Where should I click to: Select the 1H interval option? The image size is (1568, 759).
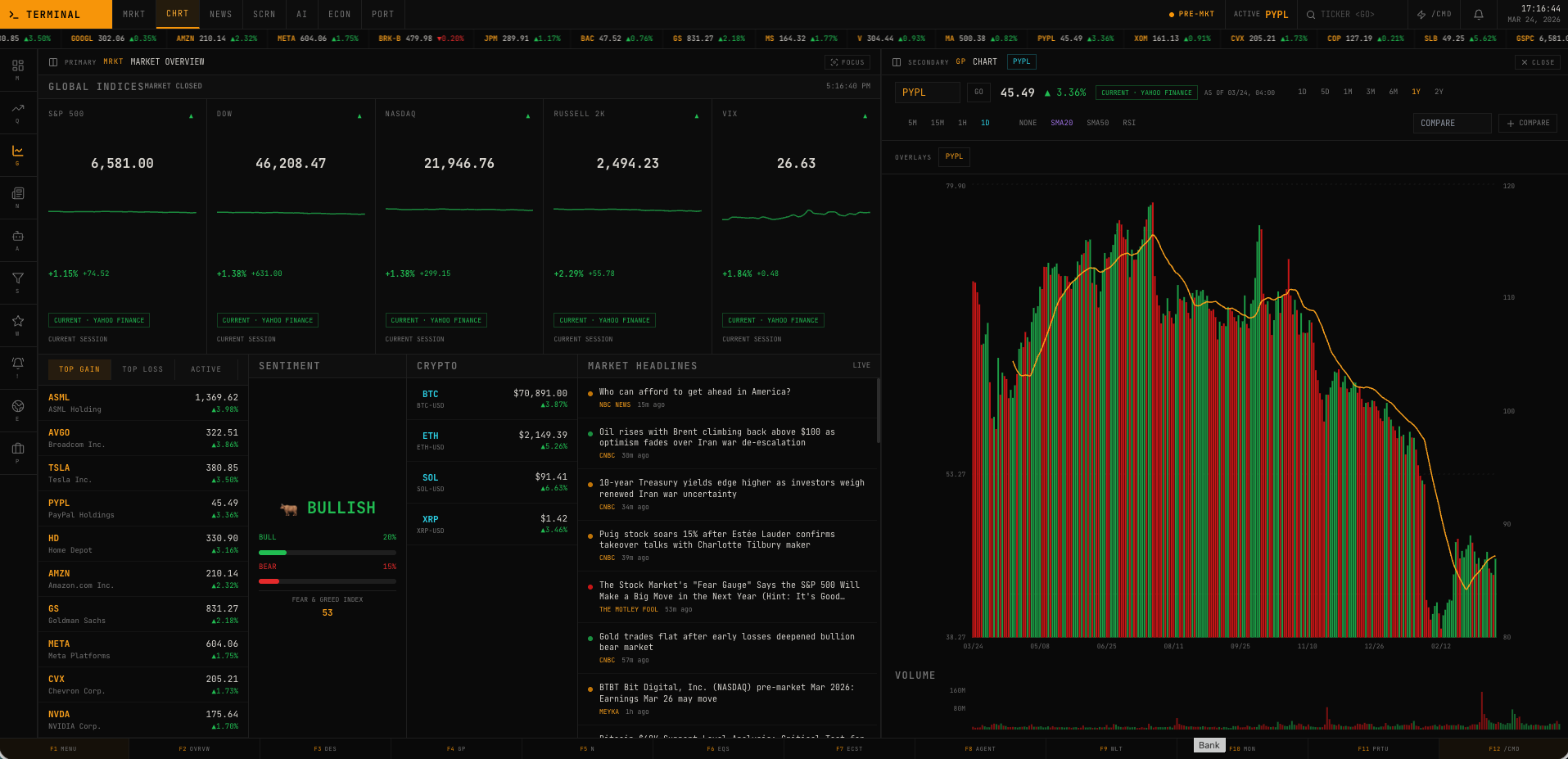pos(962,123)
